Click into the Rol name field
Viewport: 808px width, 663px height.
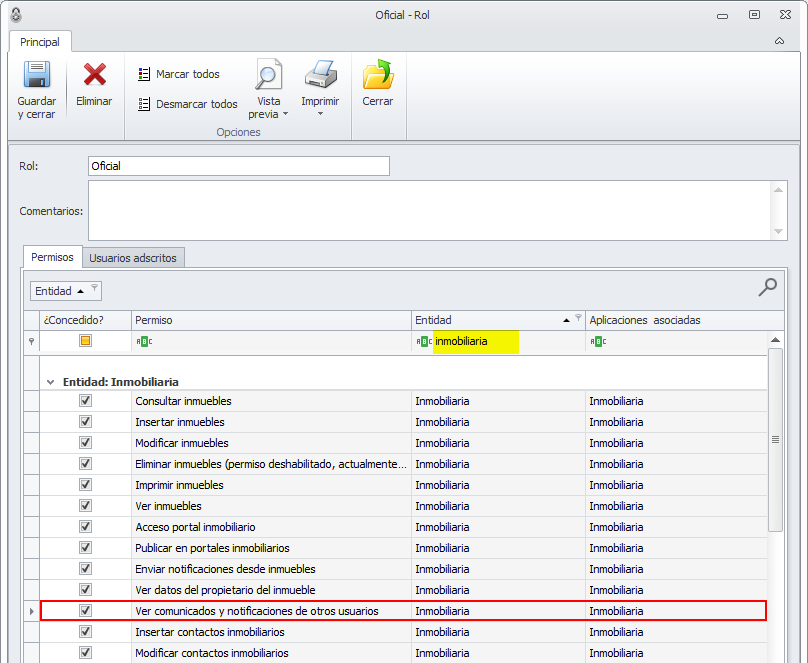click(x=238, y=166)
